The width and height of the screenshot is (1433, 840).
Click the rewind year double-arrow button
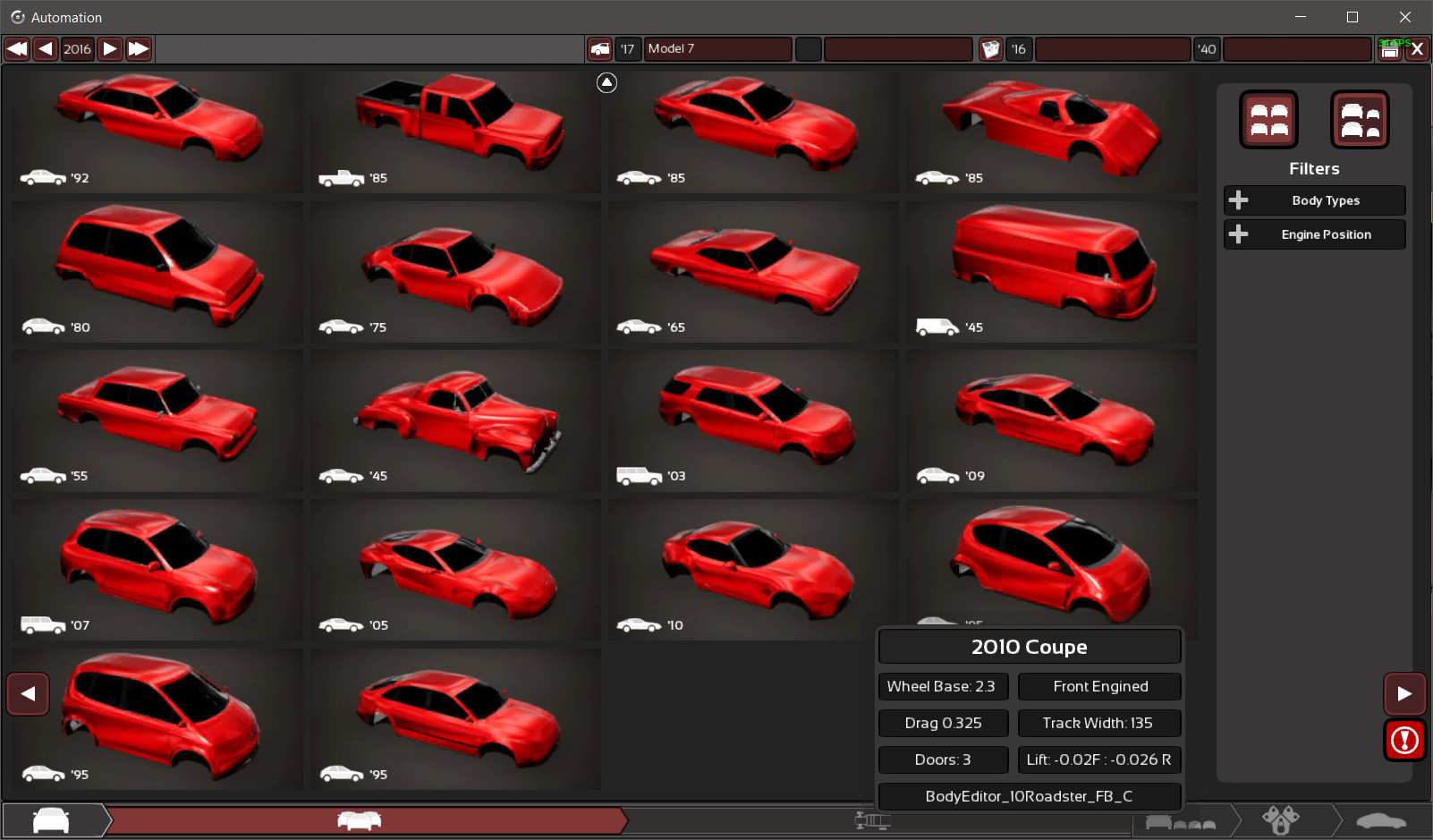[x=17, y=49]
